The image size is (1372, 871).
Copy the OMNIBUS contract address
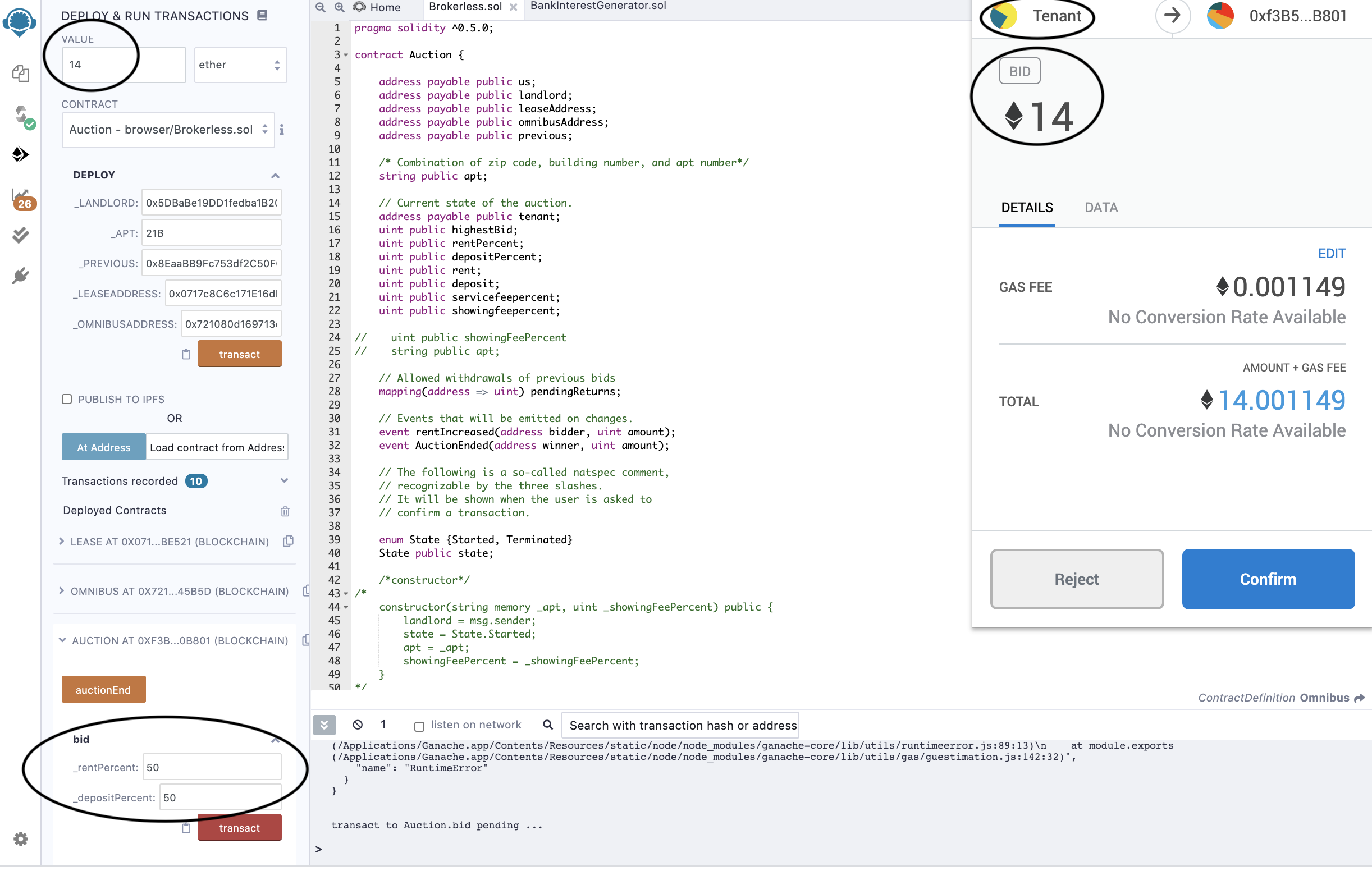click(306, 591)
